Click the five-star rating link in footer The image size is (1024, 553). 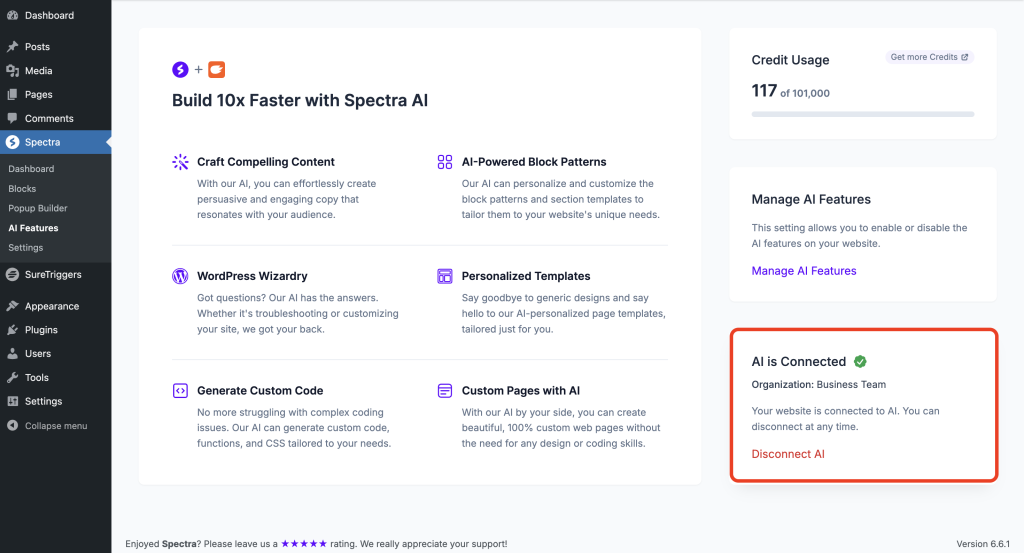(304, 544)
